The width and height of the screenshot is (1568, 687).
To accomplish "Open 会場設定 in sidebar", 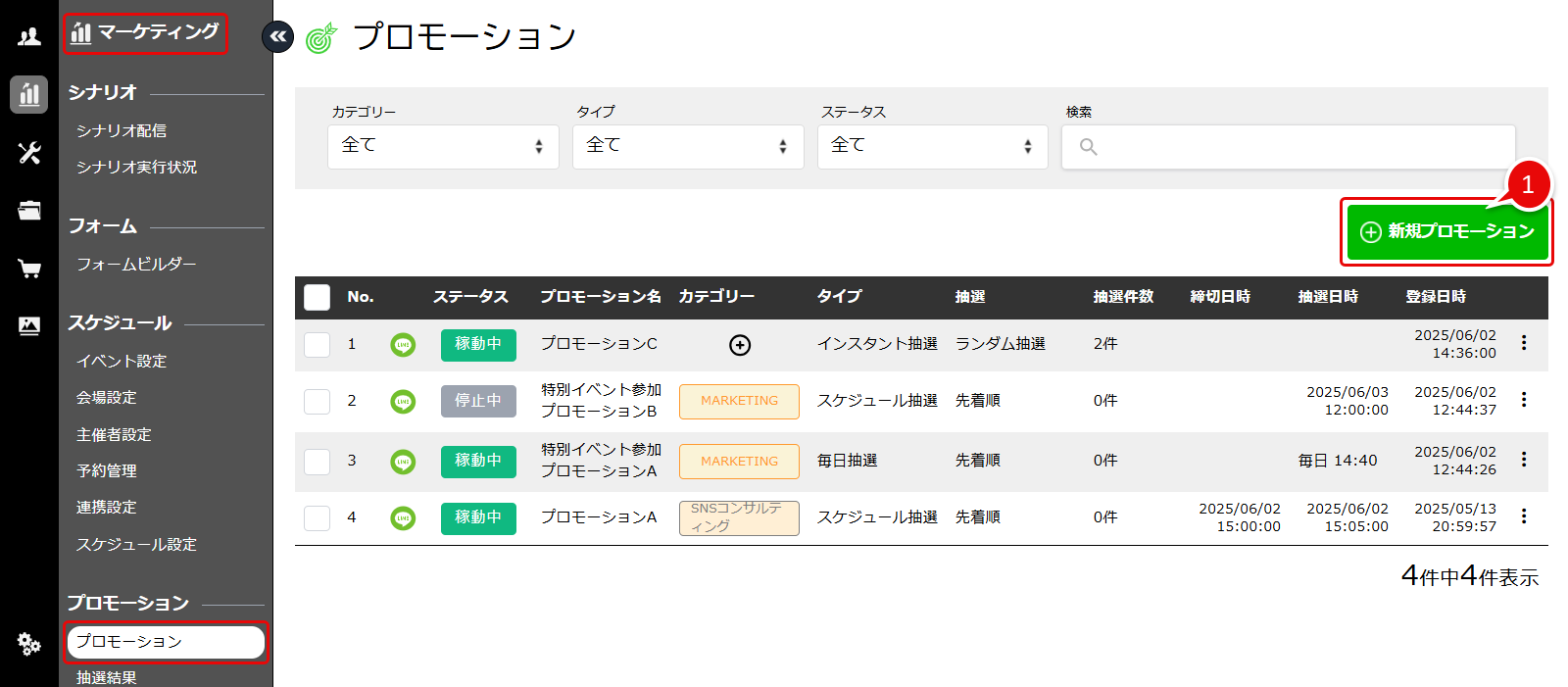I will coord(107,397).
